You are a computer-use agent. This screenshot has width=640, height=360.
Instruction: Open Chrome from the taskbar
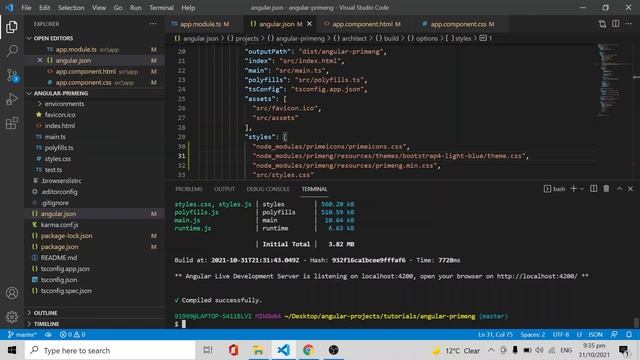coord(309,350)
